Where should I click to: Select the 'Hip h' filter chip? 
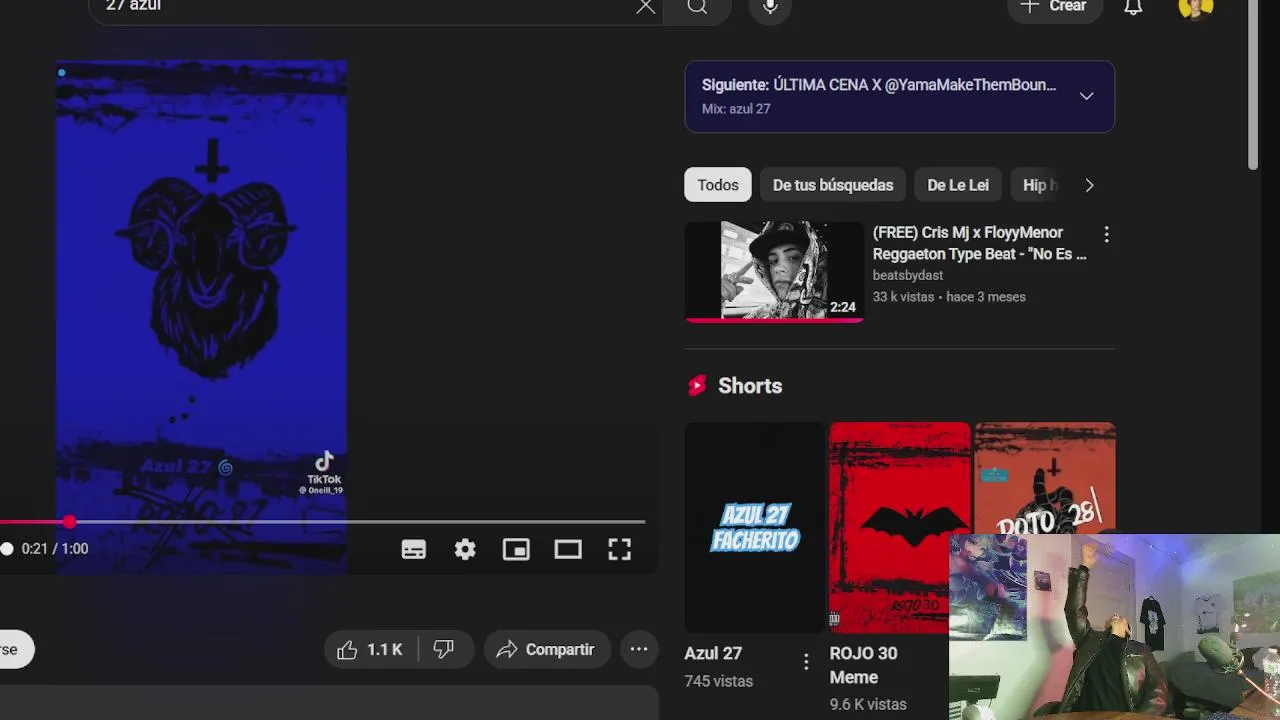[1038, 185]
